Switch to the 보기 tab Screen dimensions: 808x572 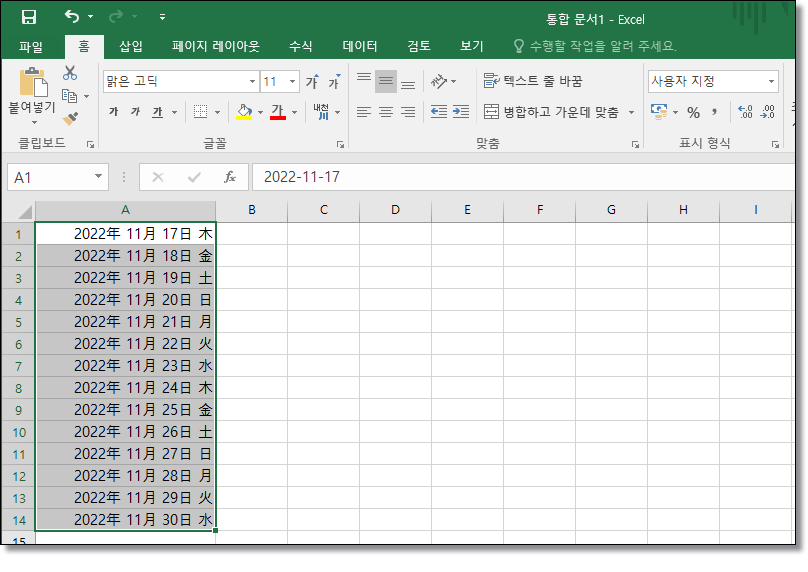point(472,46)
